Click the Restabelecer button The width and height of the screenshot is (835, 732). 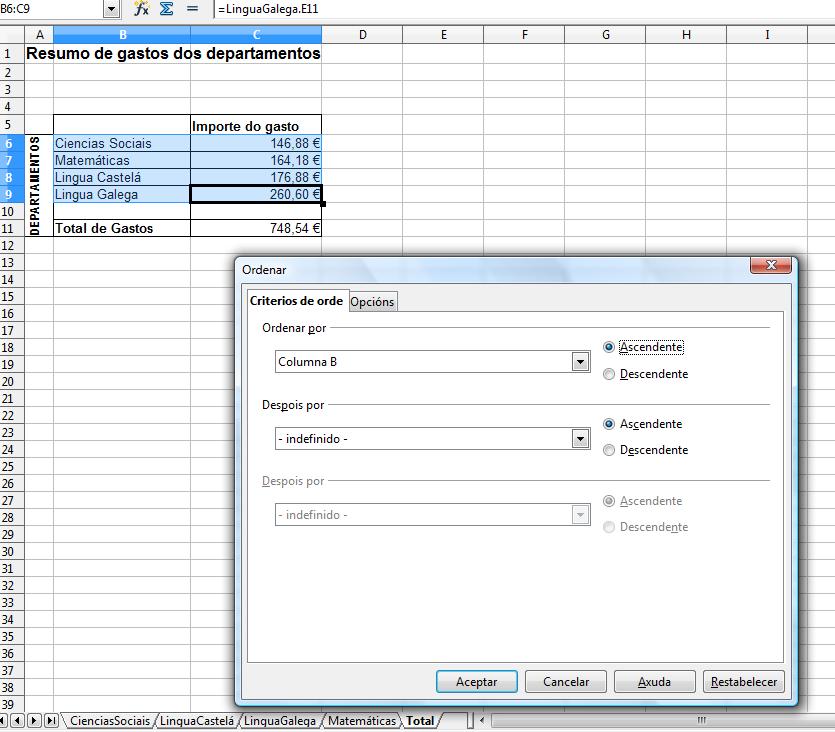click(x=744, y=682)
